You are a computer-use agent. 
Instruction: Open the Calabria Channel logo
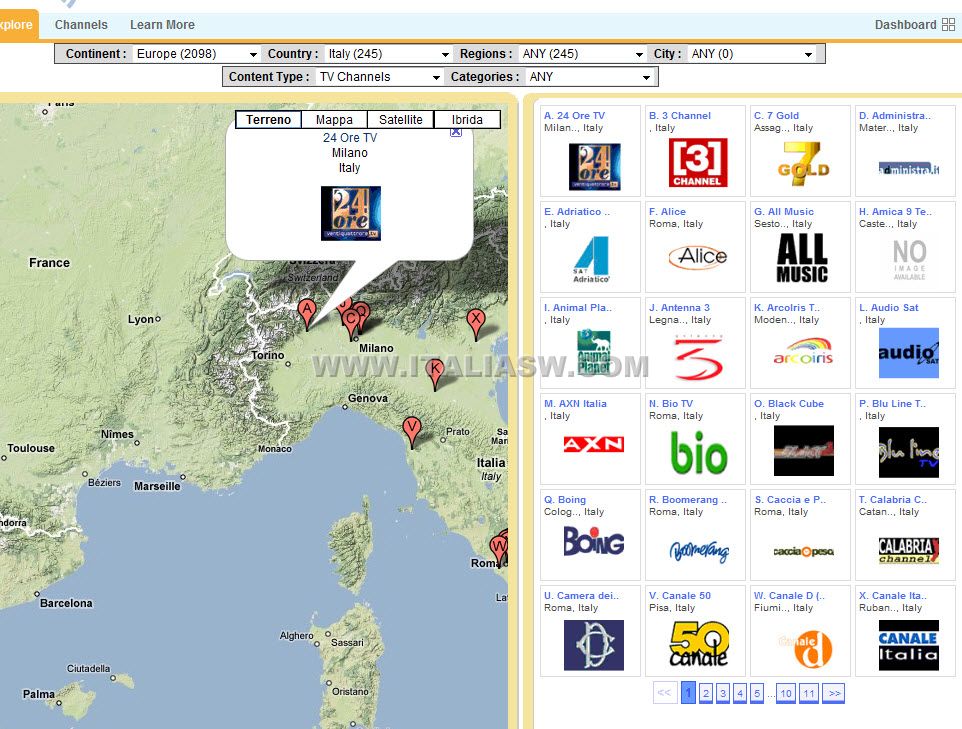[909, 550]
